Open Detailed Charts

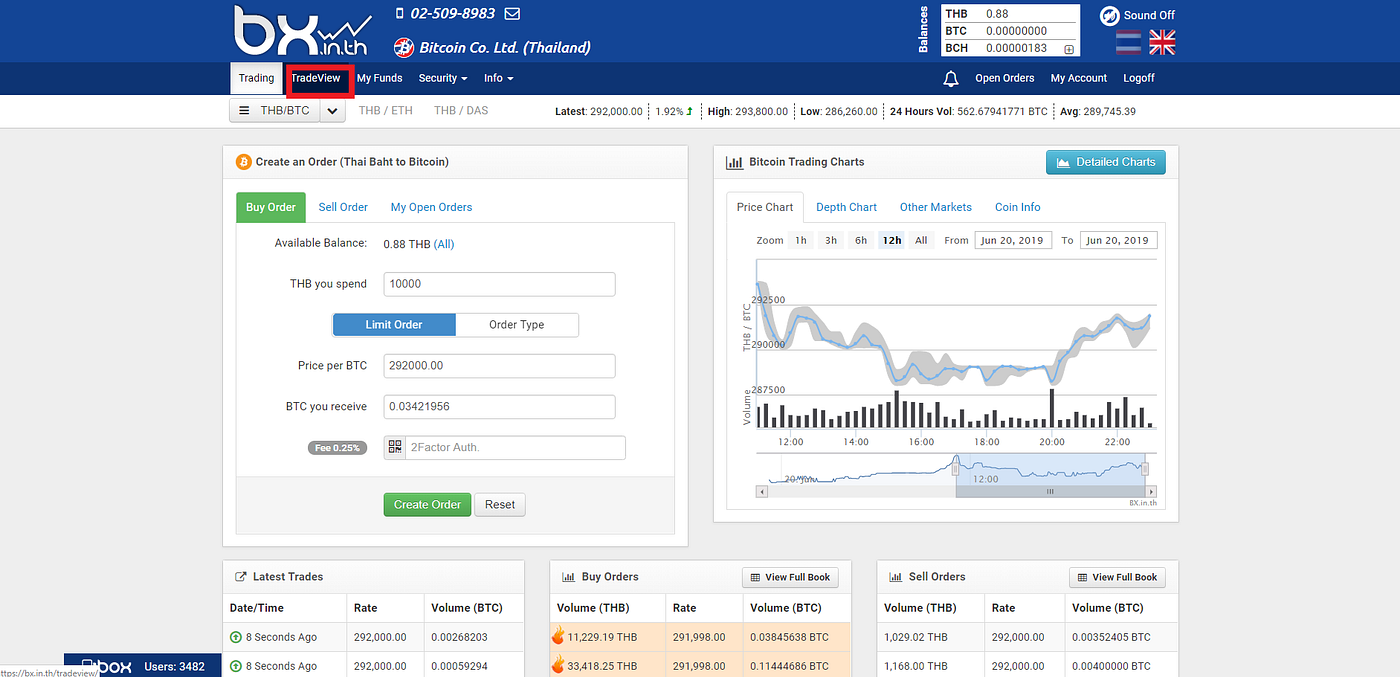pos(1105,162)
